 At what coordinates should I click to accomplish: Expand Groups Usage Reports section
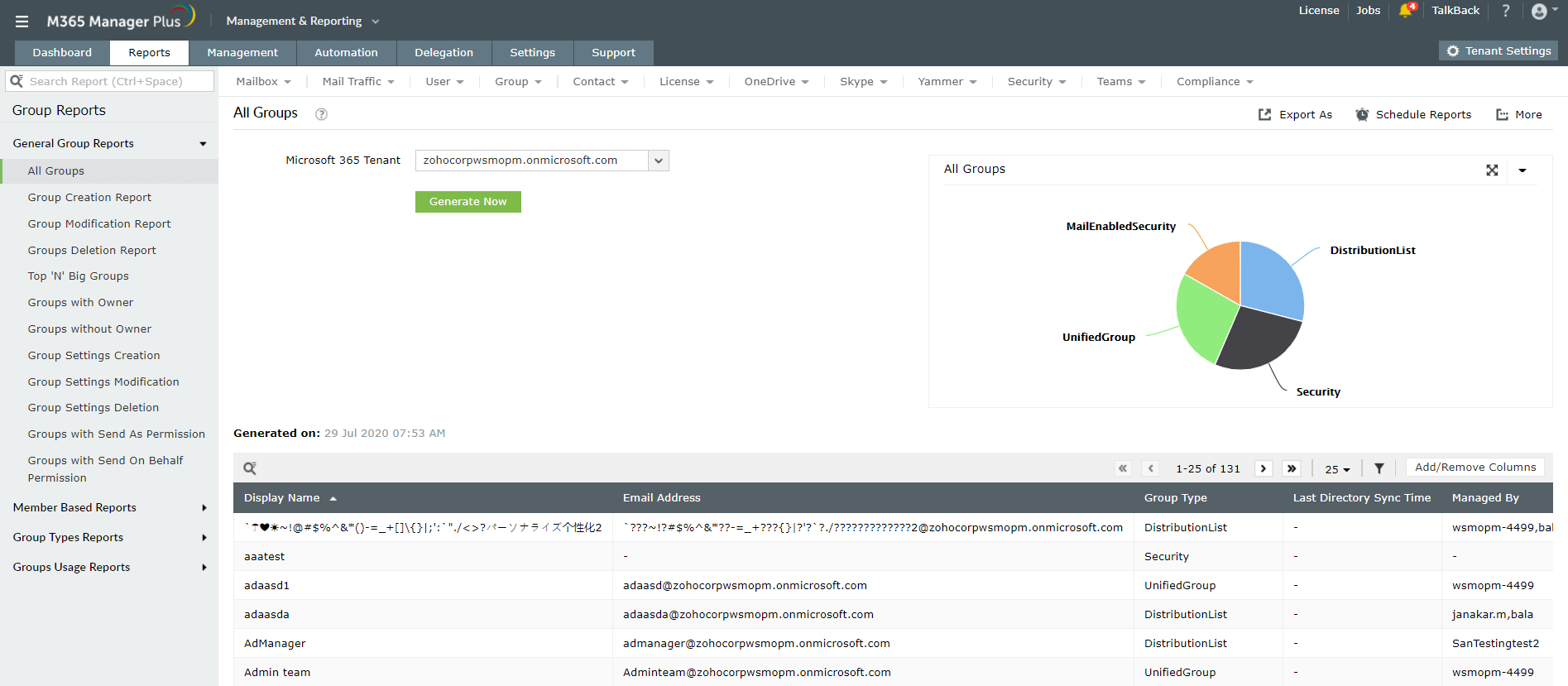click(x=204, y=568)
